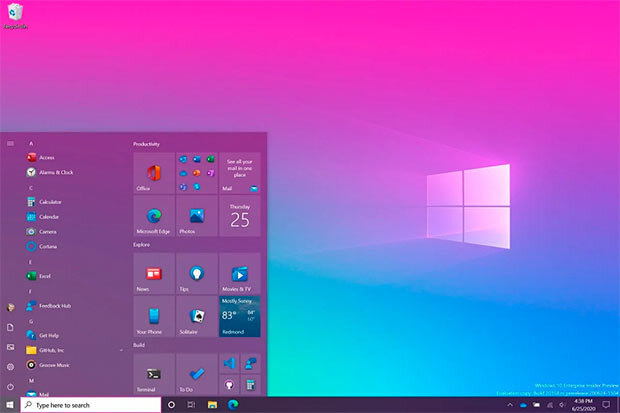Launch the Solitaire tile
The width and height of the screenshot is (620, 413).
click(x=197, y=316)
